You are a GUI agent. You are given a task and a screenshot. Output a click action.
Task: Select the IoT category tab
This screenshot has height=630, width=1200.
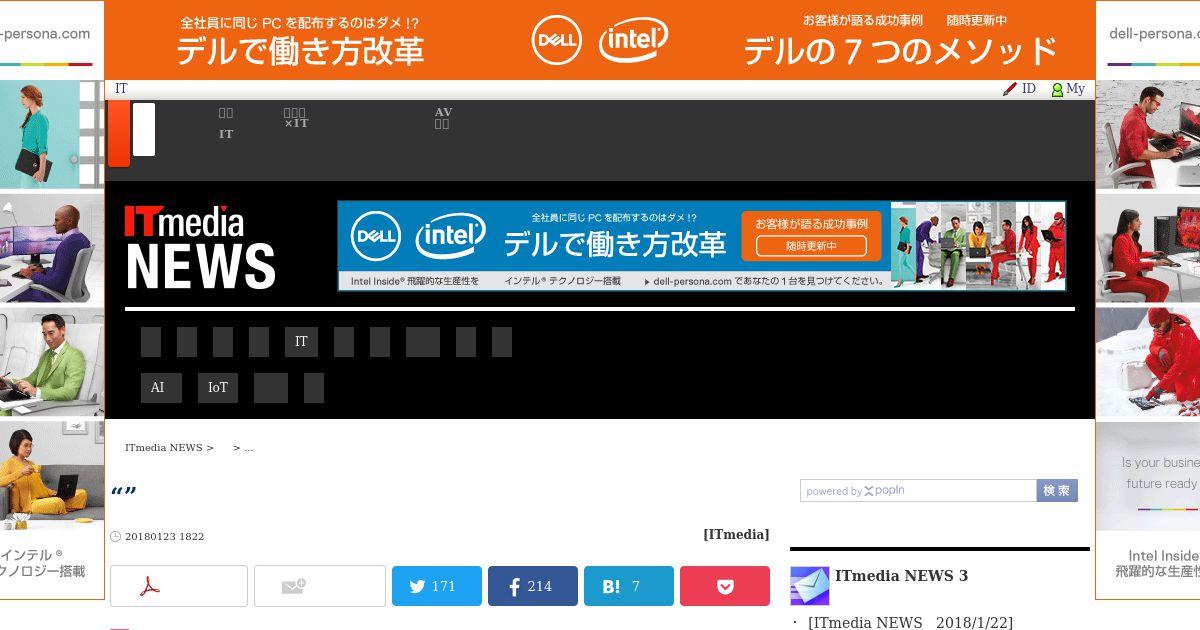click(x=218, y=388)
